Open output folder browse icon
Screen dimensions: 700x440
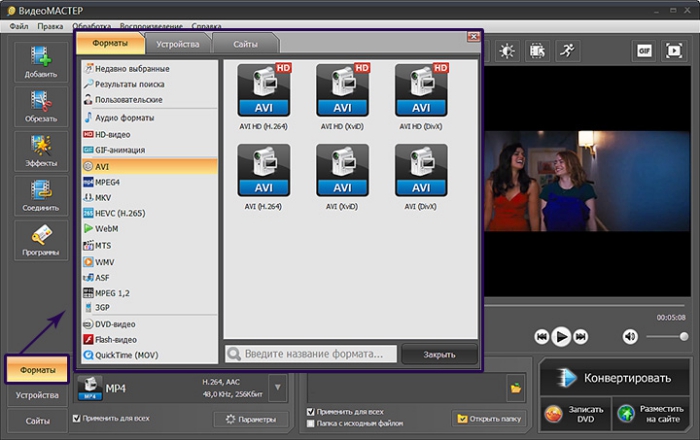click(x=516, y=388)
